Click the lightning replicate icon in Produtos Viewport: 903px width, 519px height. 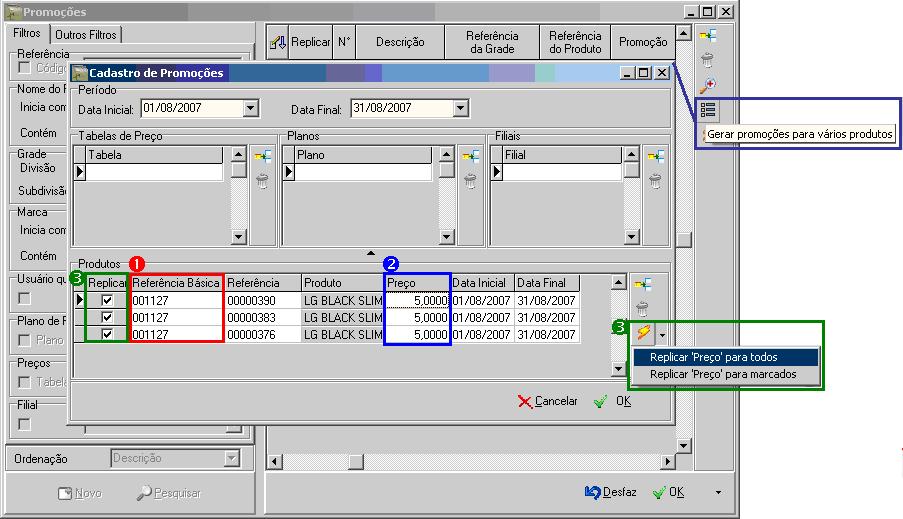coord(643,333)
